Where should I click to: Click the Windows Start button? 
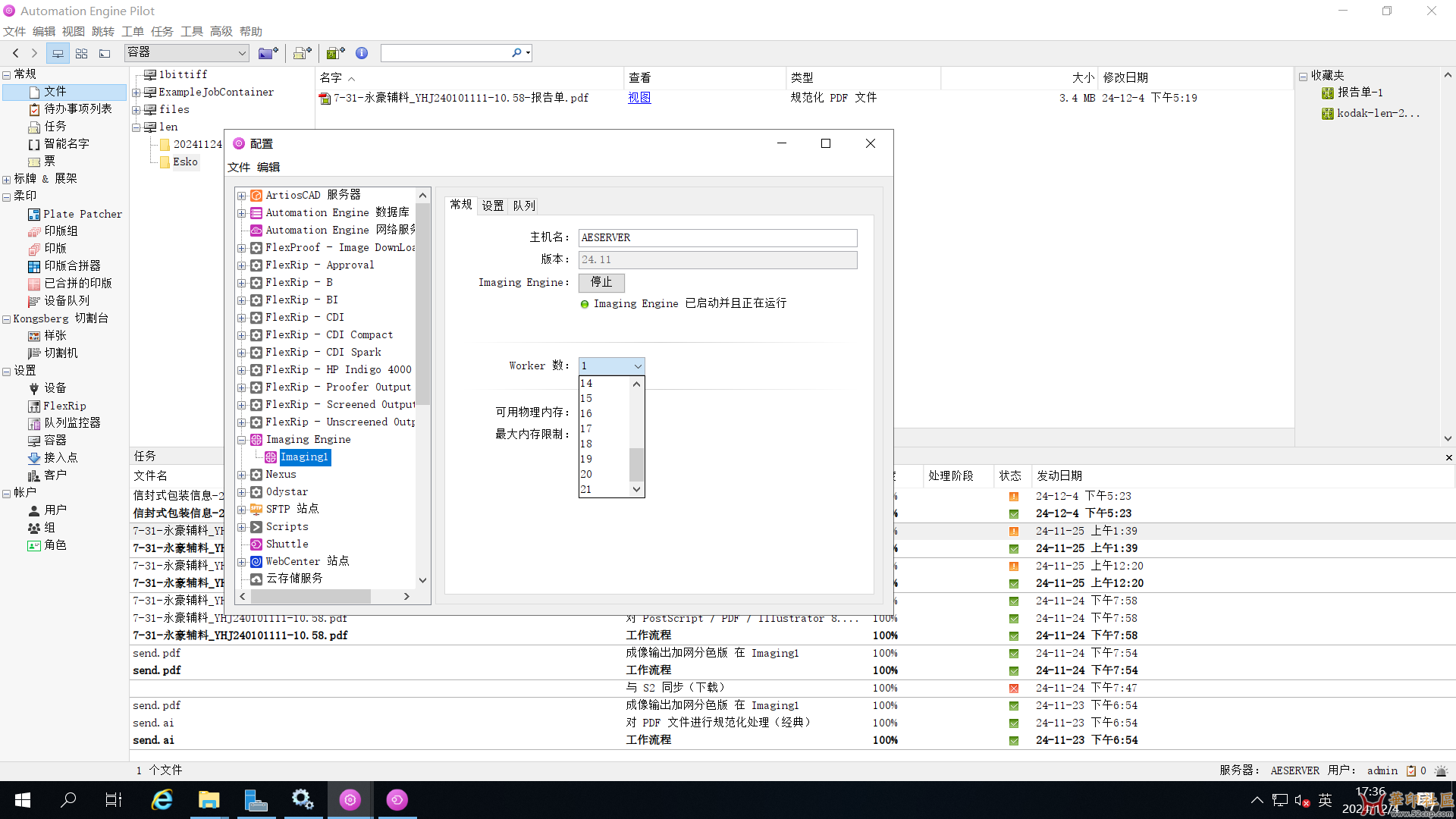tap(23, 800)
